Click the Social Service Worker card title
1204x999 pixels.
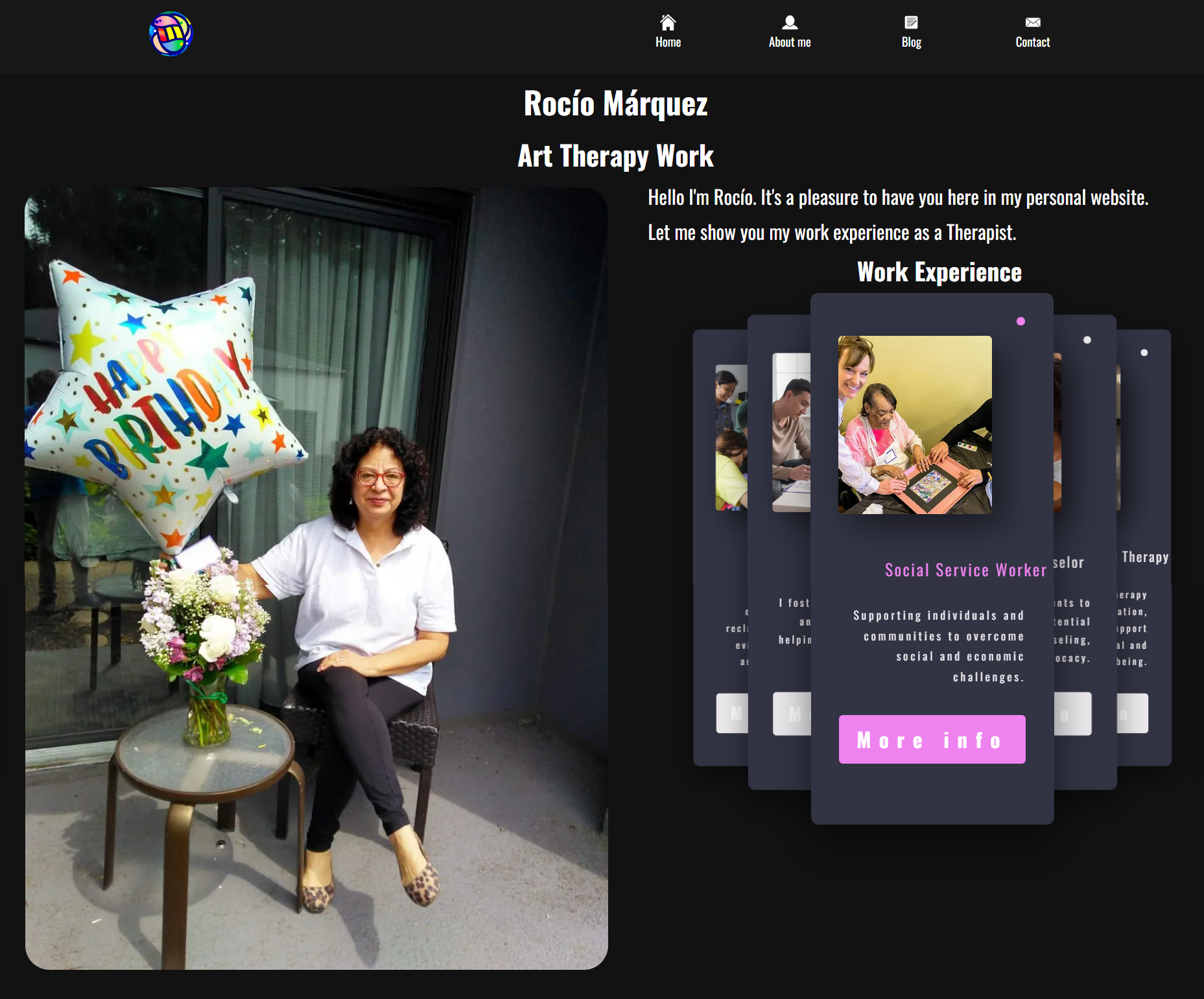[x=965, y=570]
